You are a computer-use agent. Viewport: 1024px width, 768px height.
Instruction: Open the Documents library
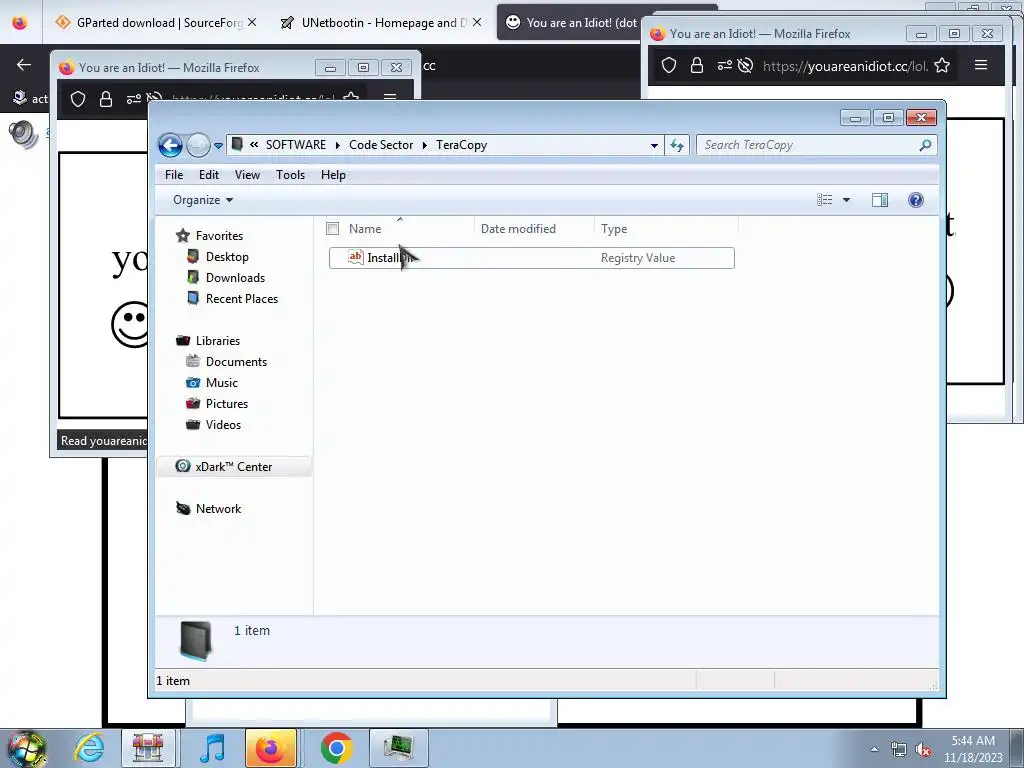point(236,362)
